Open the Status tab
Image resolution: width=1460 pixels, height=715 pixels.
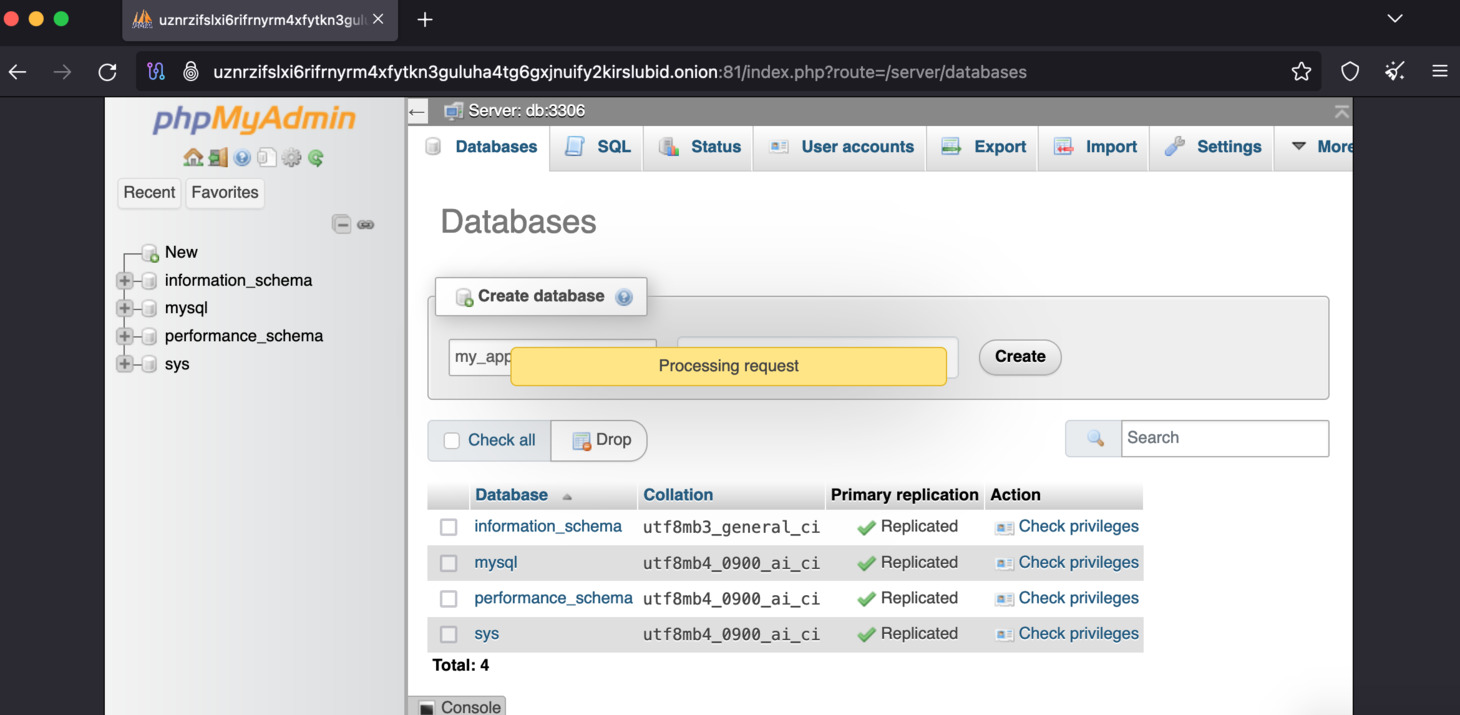[700, 147]
